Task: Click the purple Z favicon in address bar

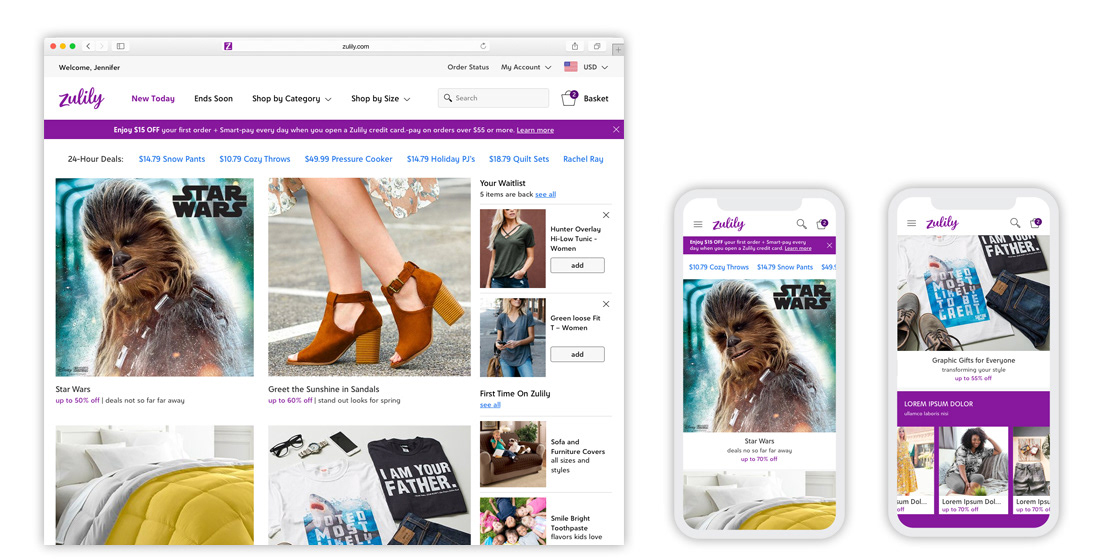Action: coord(228,46)
